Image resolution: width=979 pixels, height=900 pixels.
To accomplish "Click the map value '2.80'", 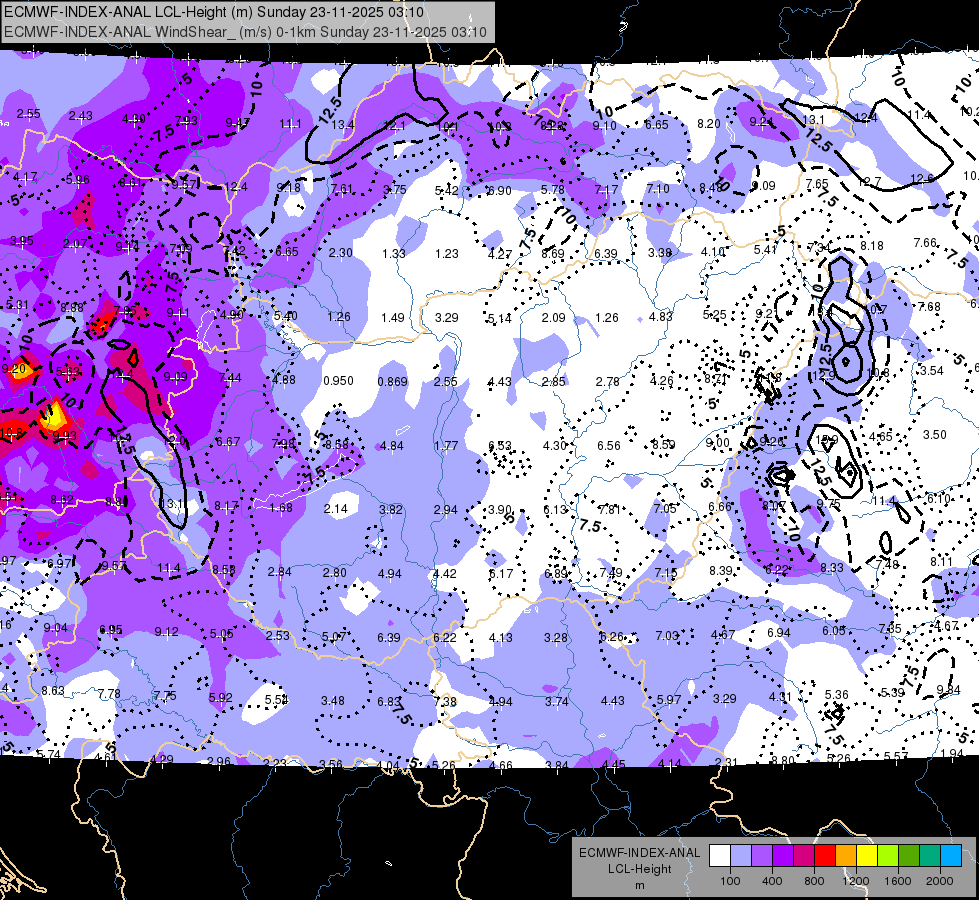I will pos(335,573).
